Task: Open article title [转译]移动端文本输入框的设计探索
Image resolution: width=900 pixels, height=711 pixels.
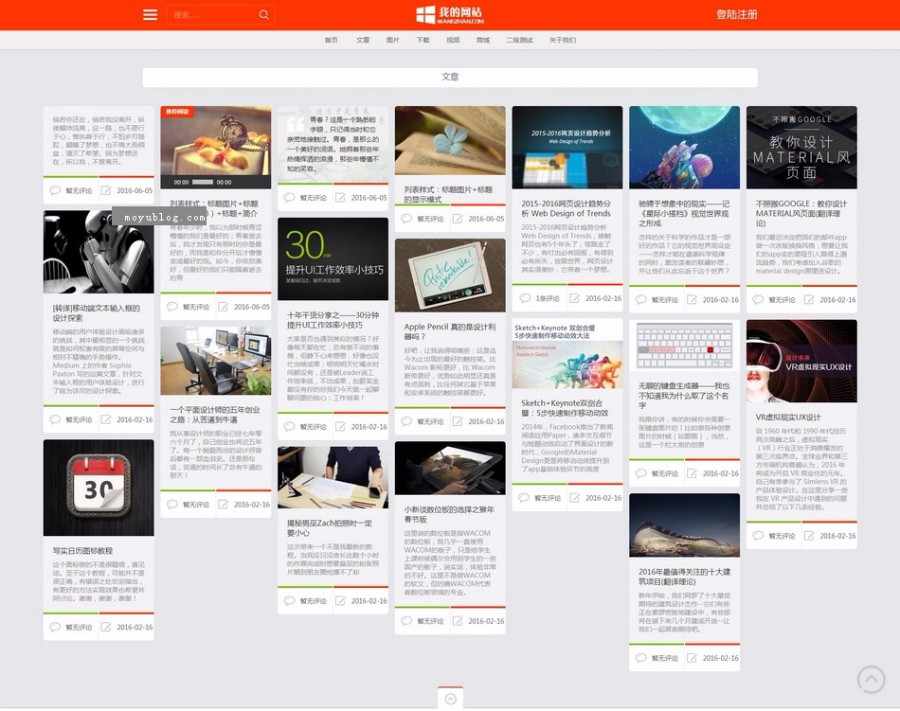Action: pos(96,313)
